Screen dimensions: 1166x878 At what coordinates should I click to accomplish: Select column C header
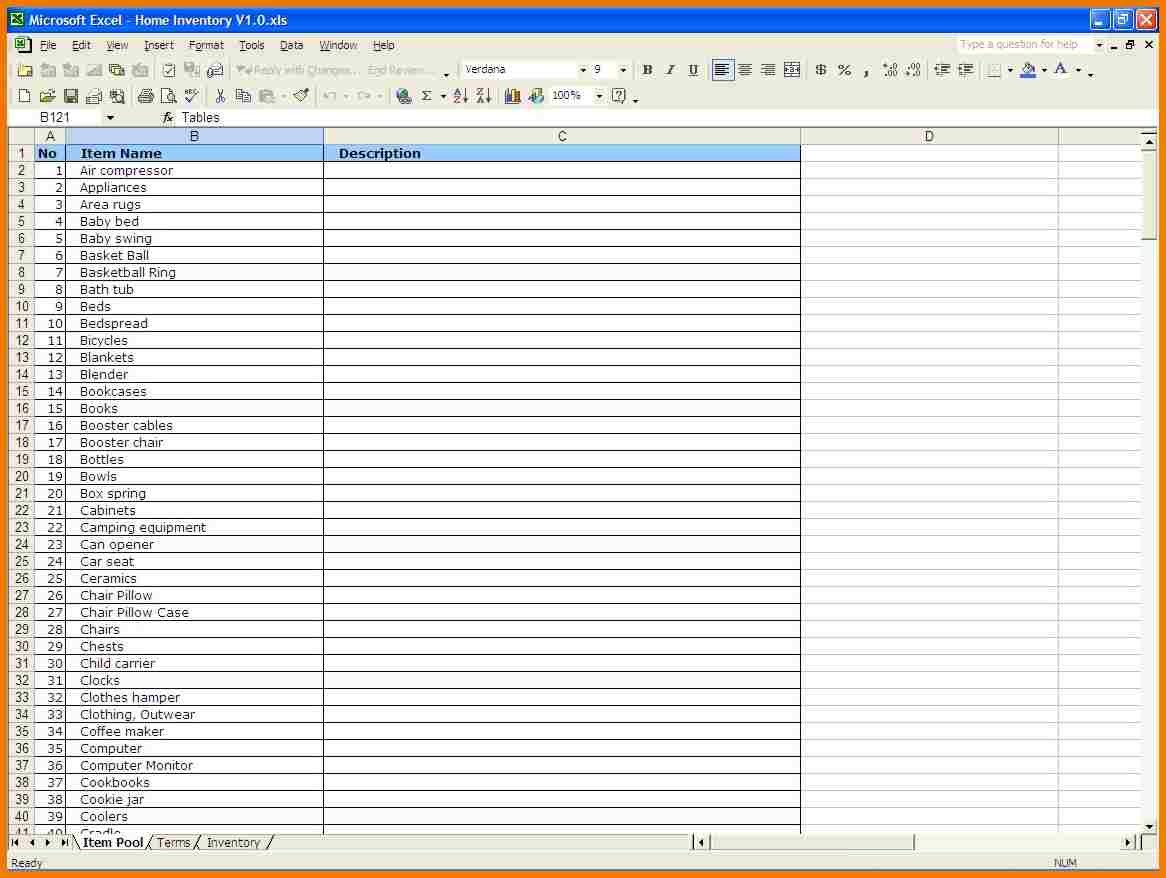pos(562,136)
